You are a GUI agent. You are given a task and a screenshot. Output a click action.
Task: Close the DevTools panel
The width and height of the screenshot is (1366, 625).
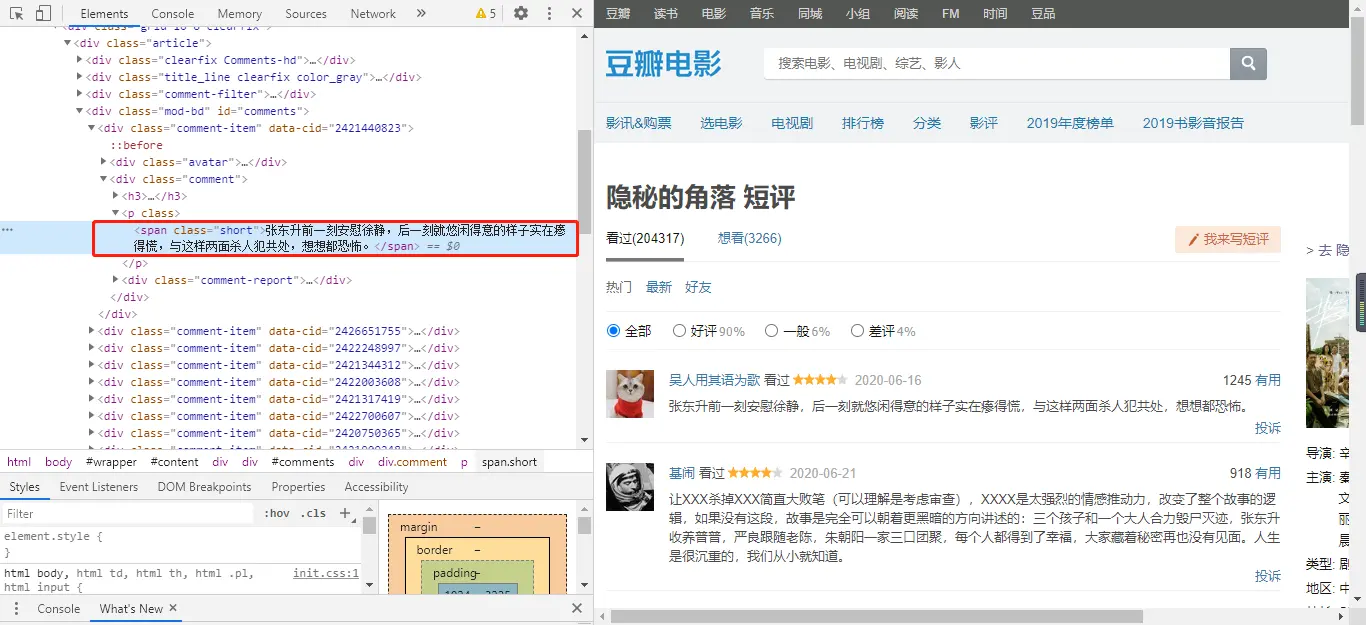577,13
